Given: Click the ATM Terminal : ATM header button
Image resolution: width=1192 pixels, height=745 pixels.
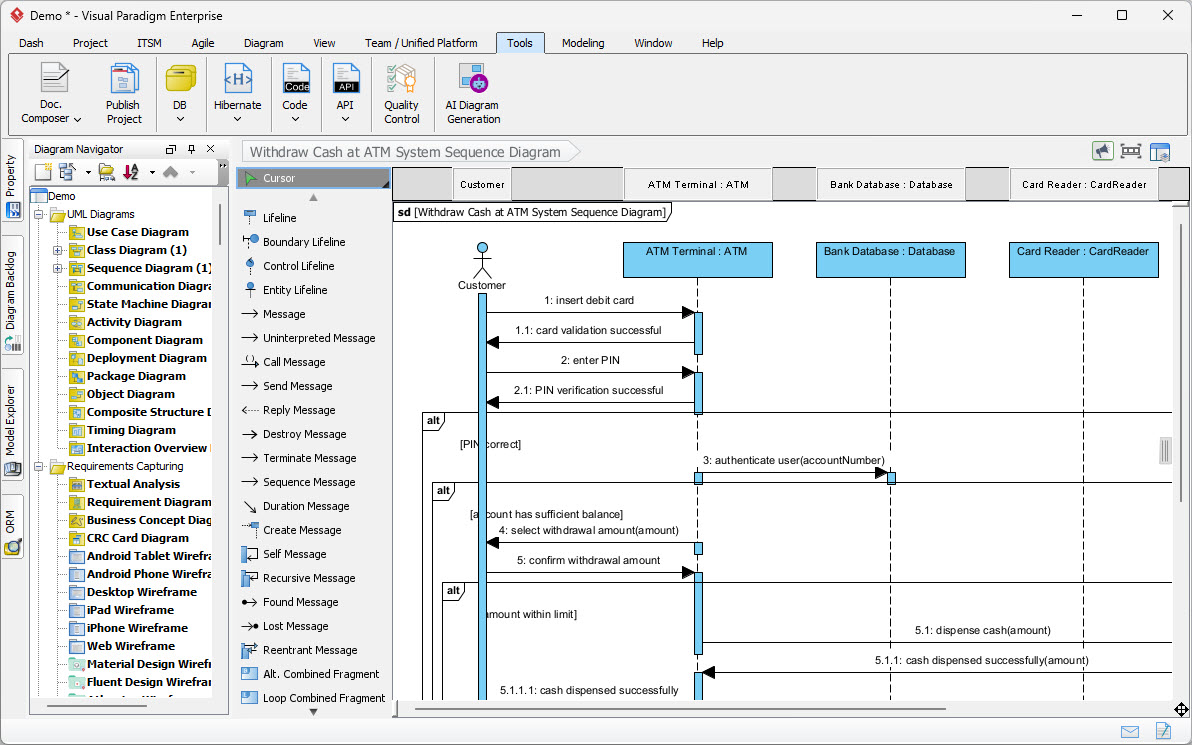Looking at the screenshot, I should click(698, 185).
